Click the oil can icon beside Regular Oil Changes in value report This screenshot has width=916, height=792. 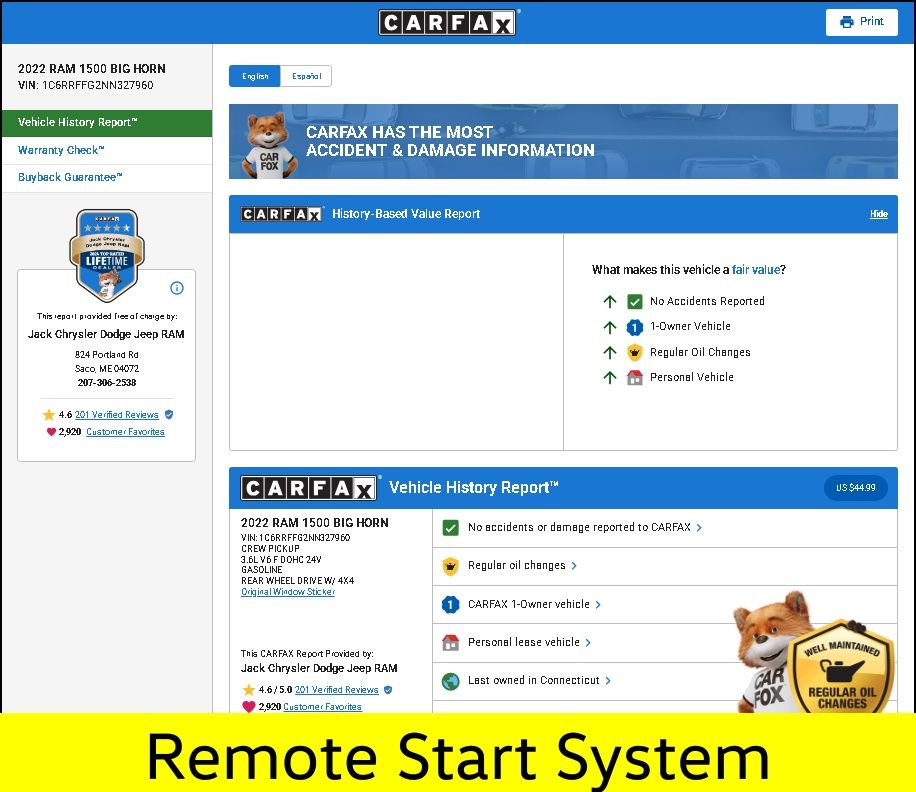click(634, 352)
